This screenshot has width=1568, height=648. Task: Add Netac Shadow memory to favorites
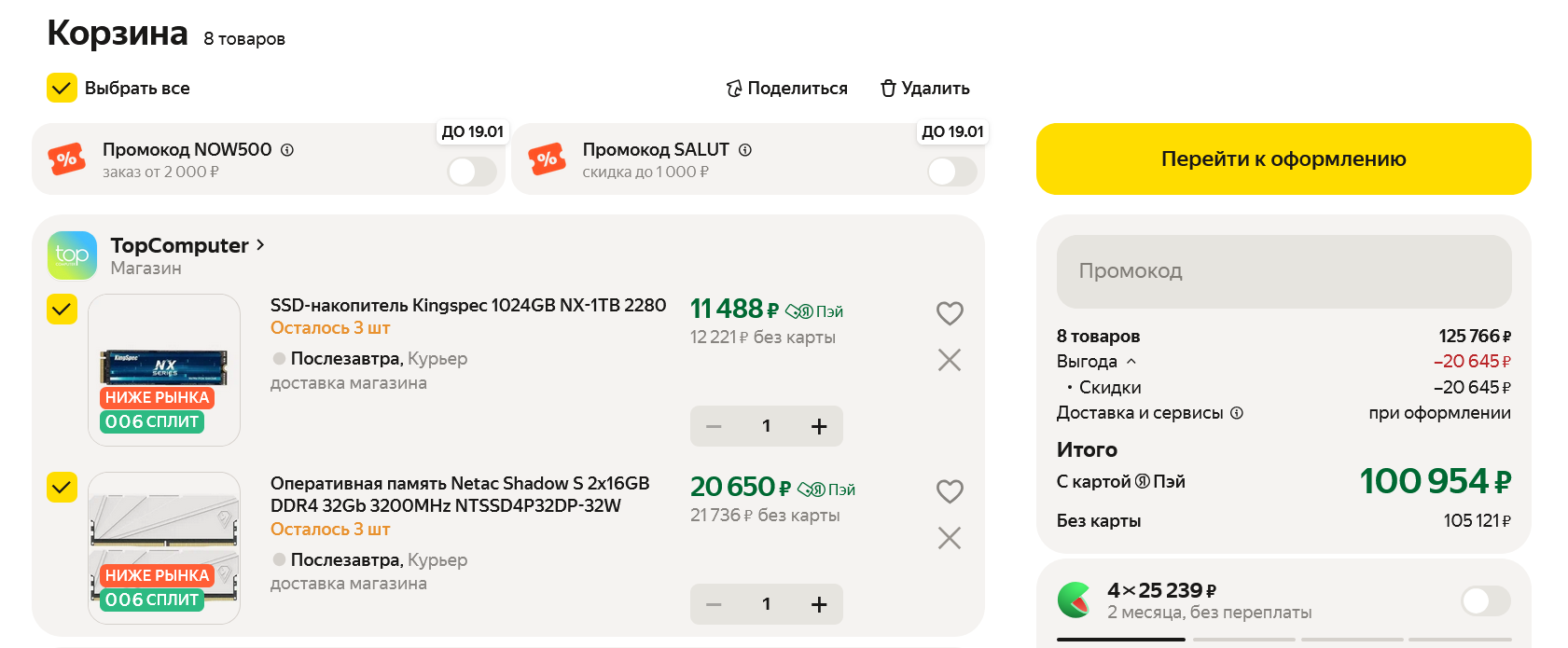click(x=950, y=491)
